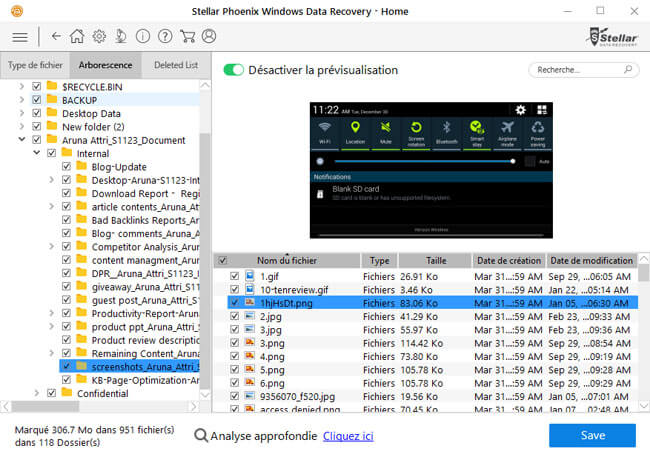Uncheck the 1.gif file checkbox
The width and height of the screenshot is (650, 457).
[234, 276]
